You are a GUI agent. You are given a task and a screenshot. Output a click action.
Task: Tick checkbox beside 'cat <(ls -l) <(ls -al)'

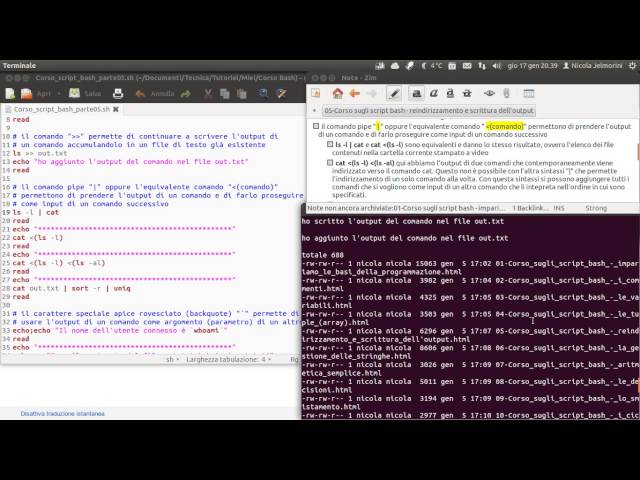point(330,162)
